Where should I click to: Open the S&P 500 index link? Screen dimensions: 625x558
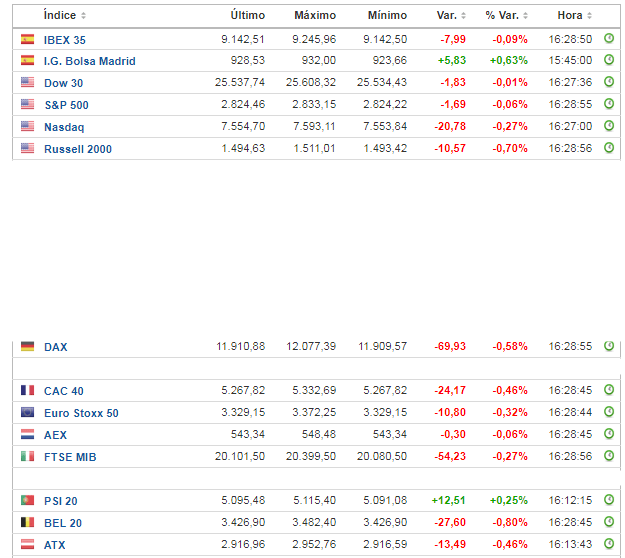click(66, 105)
